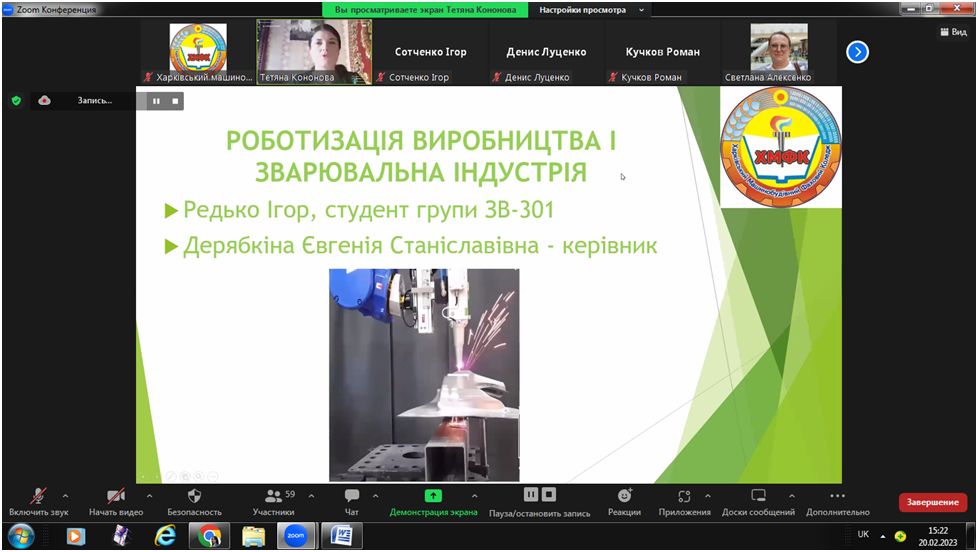Select Кучков Роман participant tile
The width and height of the screenshot is (978, 552).
662,52
